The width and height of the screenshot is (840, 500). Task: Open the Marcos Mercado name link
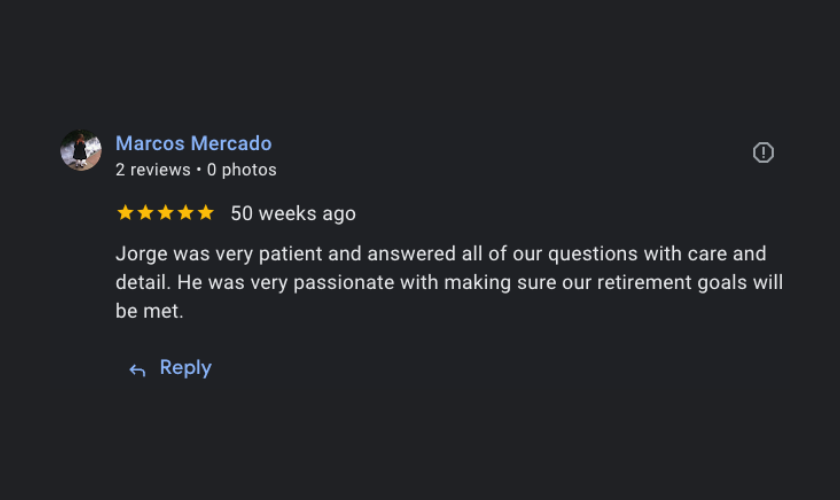pos(193,144)
